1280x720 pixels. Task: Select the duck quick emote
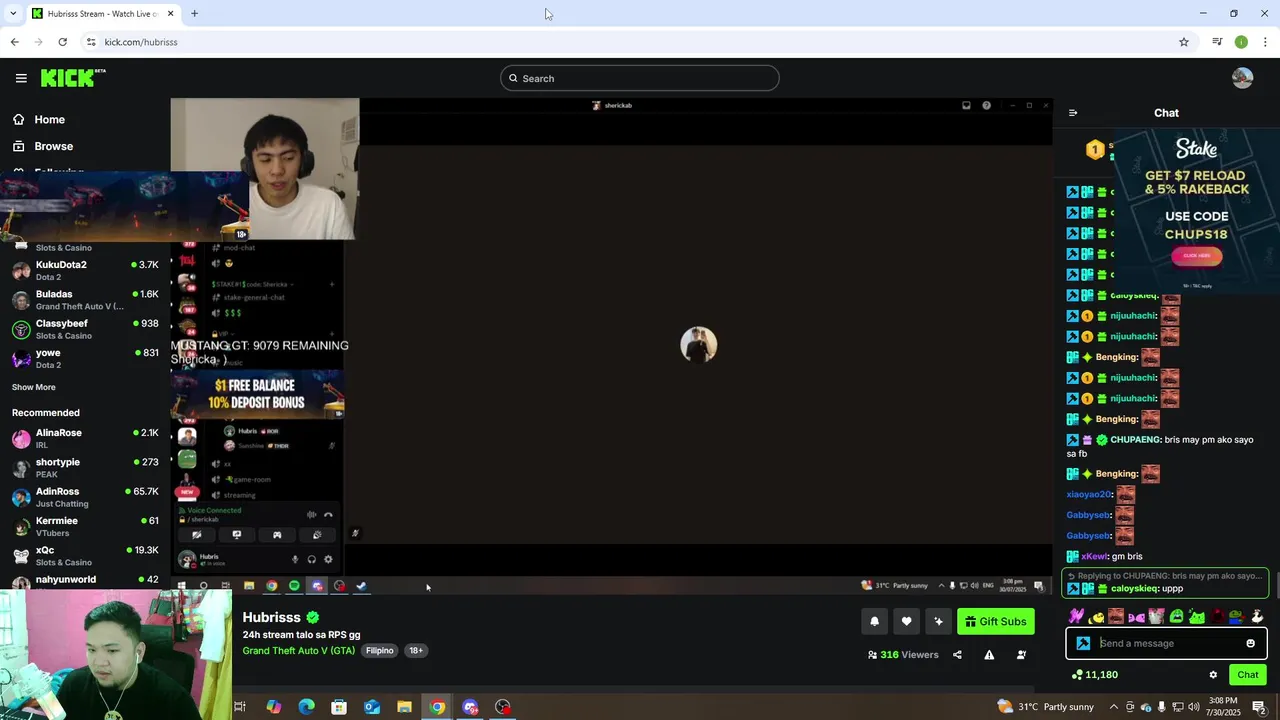pos(1257,617)
